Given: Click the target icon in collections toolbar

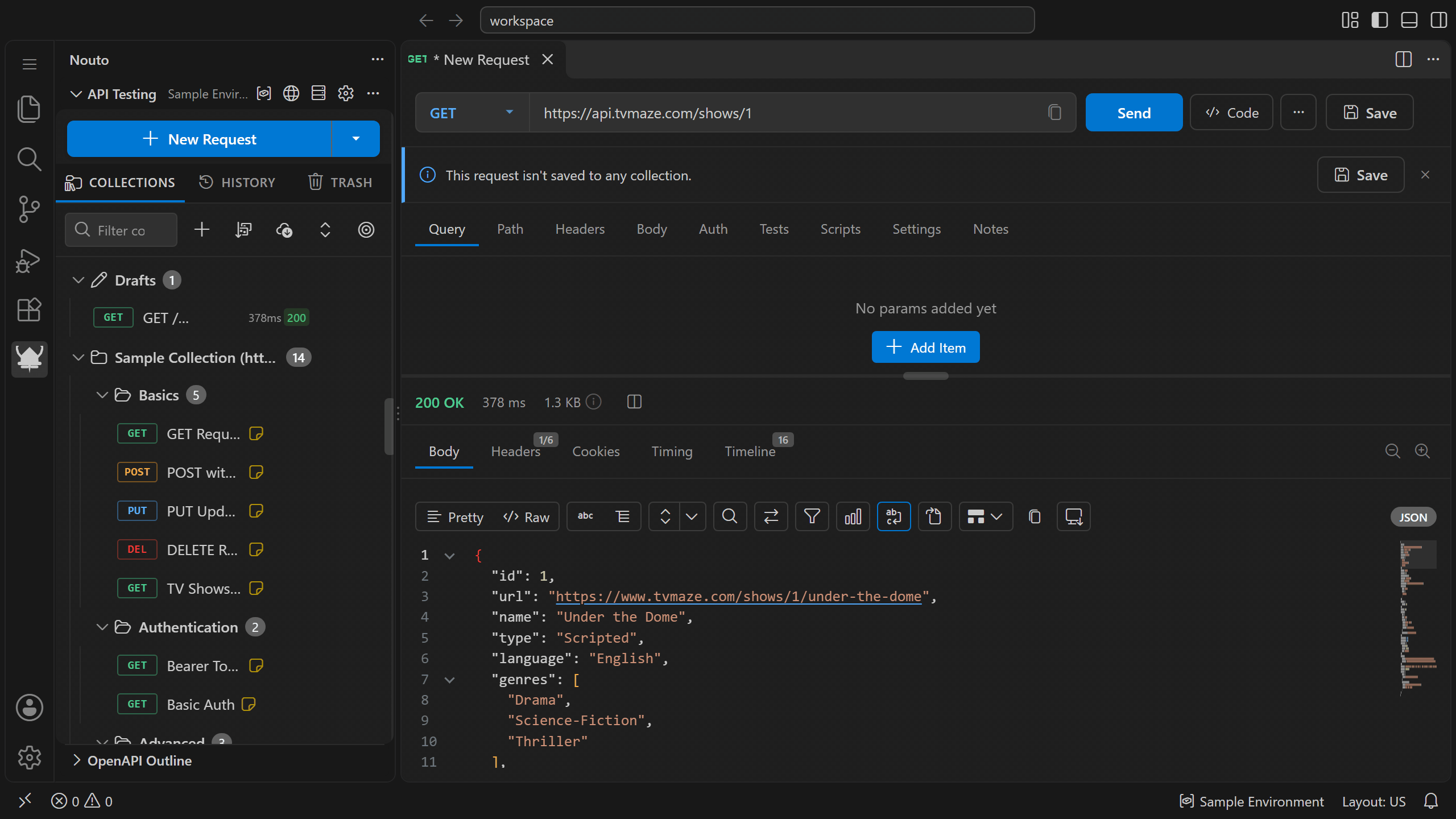Looking at the screenshot, I should pyautogui.click(x=366, y=230).
